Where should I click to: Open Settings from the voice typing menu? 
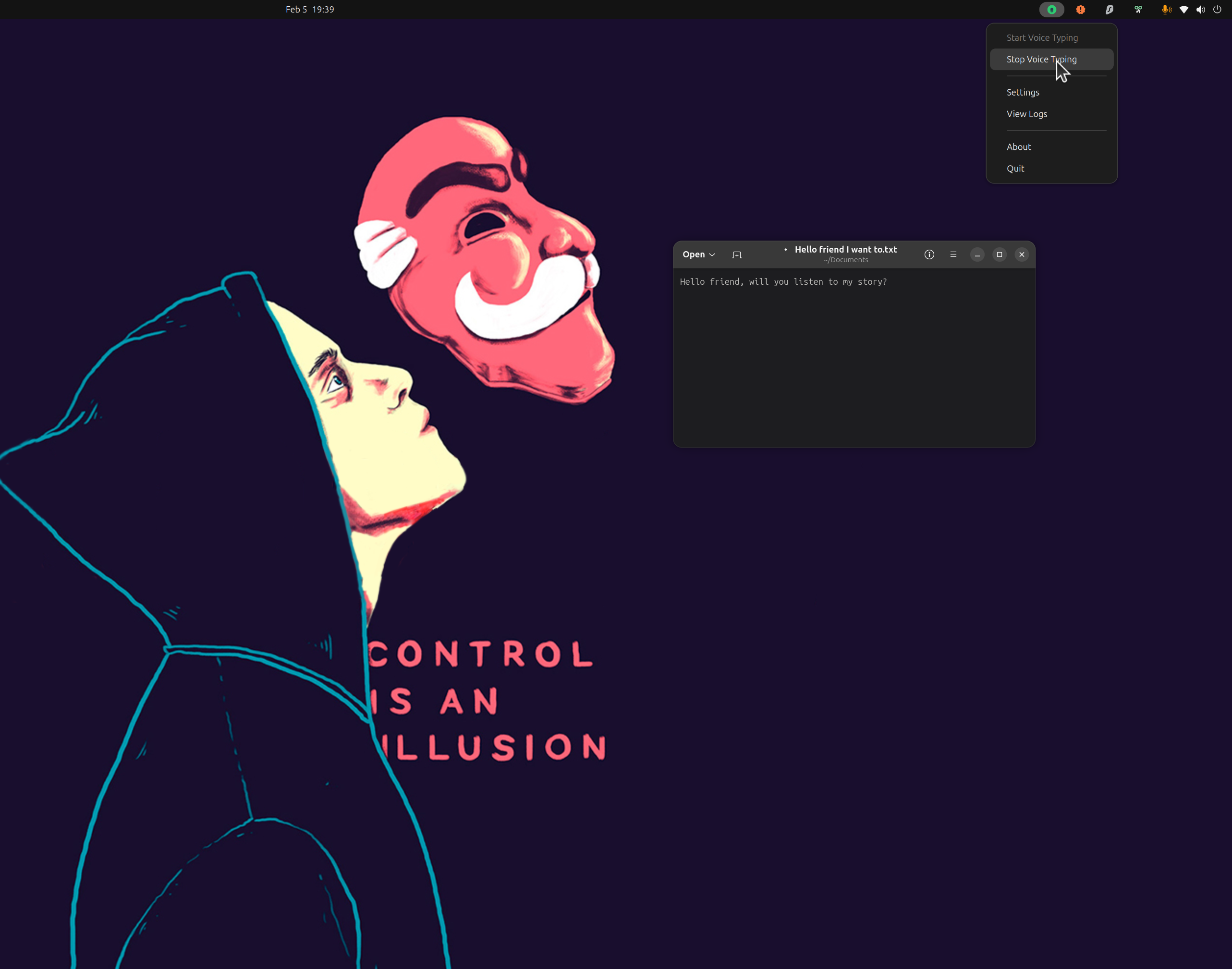pyautogui.click(x=1051, y=92)
